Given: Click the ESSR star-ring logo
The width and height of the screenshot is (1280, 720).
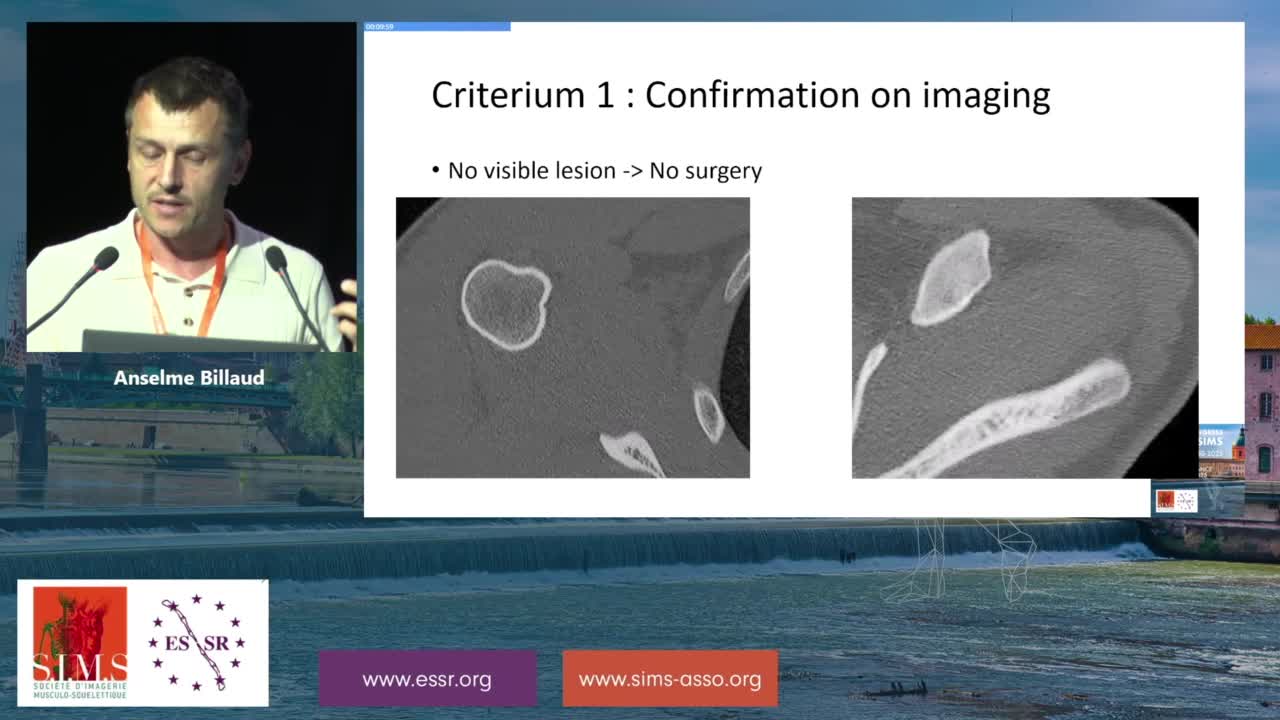Looking at the screenshot, I should pos(196,642).
